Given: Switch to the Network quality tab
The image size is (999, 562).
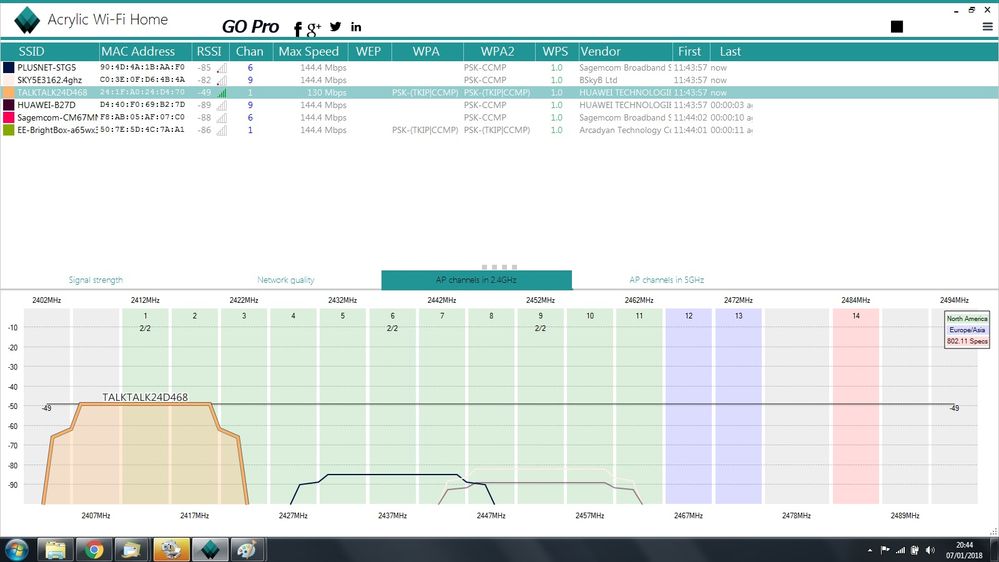Looking at the screenshot, I should [x=285, y=280].
